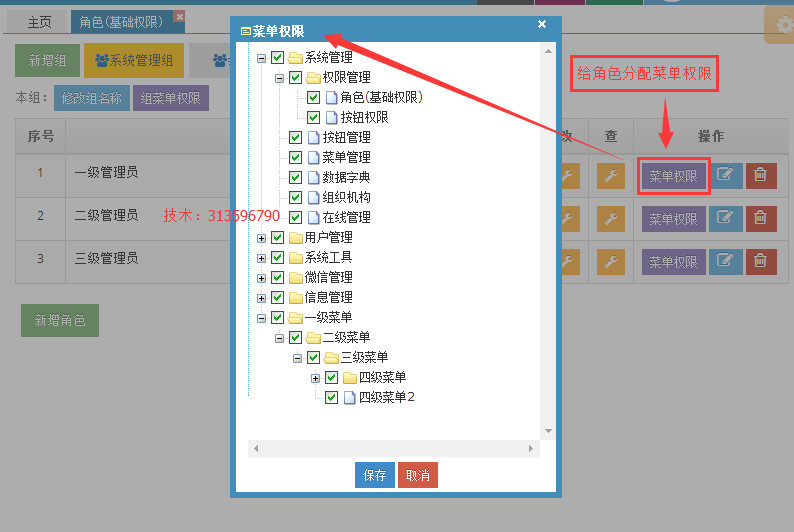
Task: Expand the 系统工具 tree node
Action: (x=261, y=258)
